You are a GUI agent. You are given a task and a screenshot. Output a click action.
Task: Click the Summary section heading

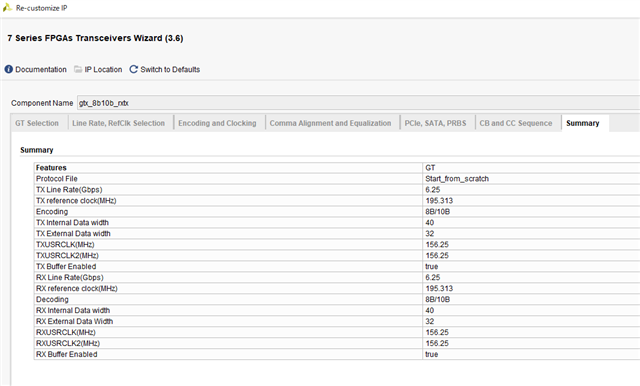tap(37, 150)
